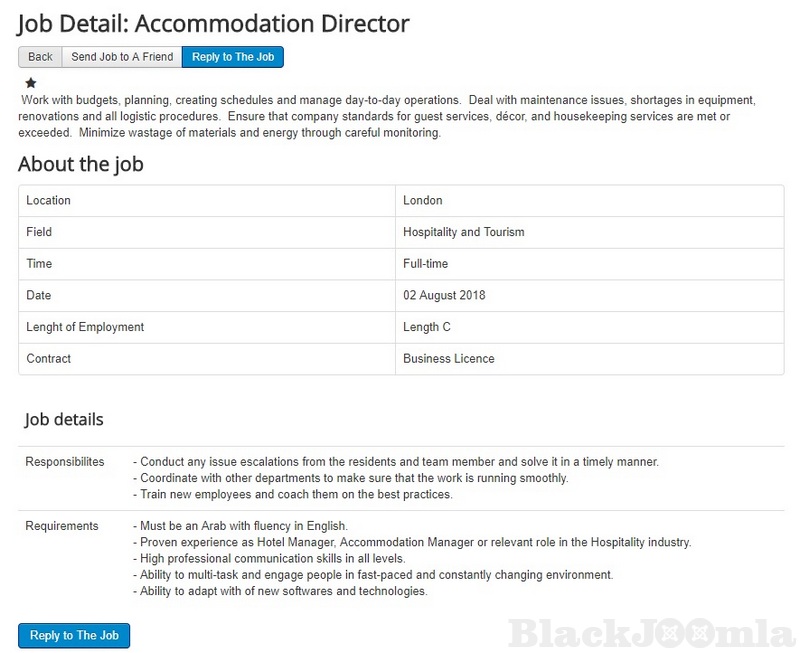800x653 pixels.
Task: Click the Contract row label
Action: point(49,358)
